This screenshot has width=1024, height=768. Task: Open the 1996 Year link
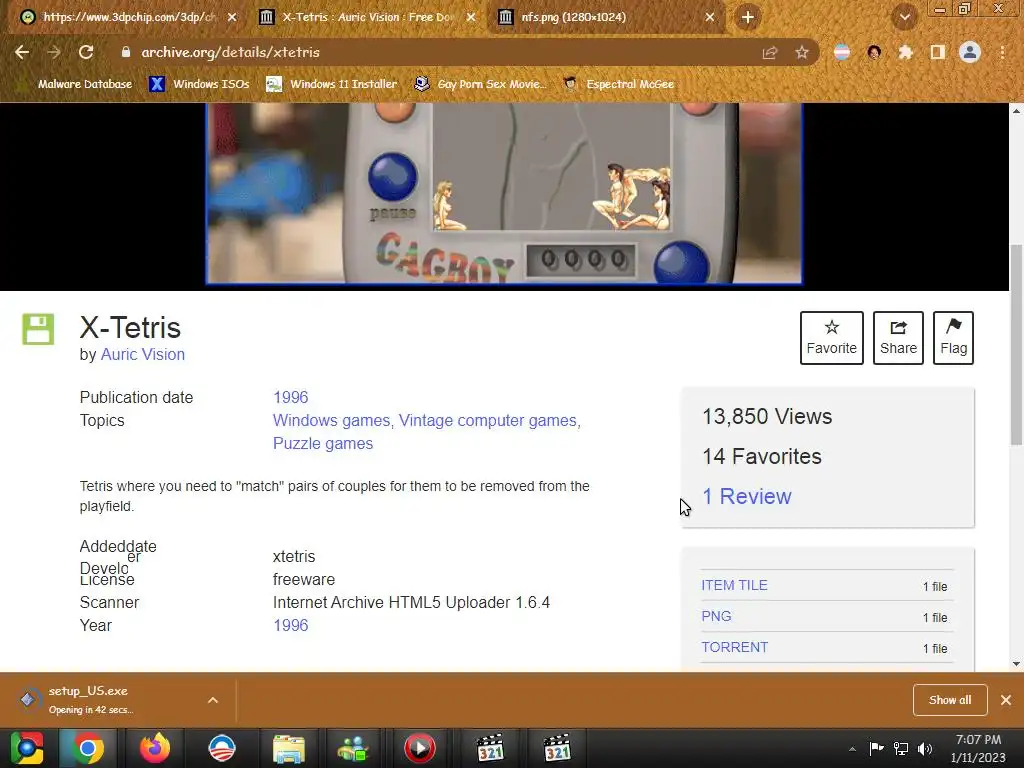click(291, 625)
